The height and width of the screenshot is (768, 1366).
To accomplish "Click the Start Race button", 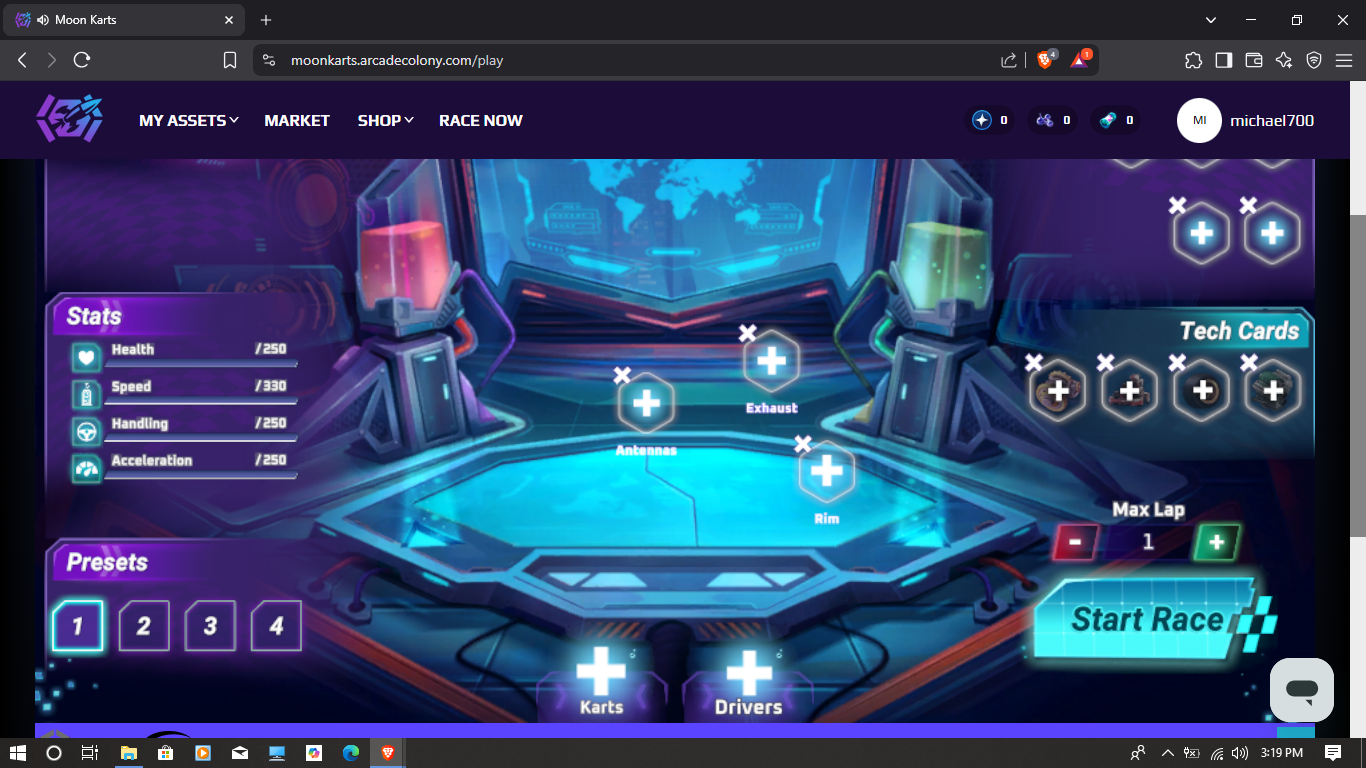I will click(x=1152, y=620).
